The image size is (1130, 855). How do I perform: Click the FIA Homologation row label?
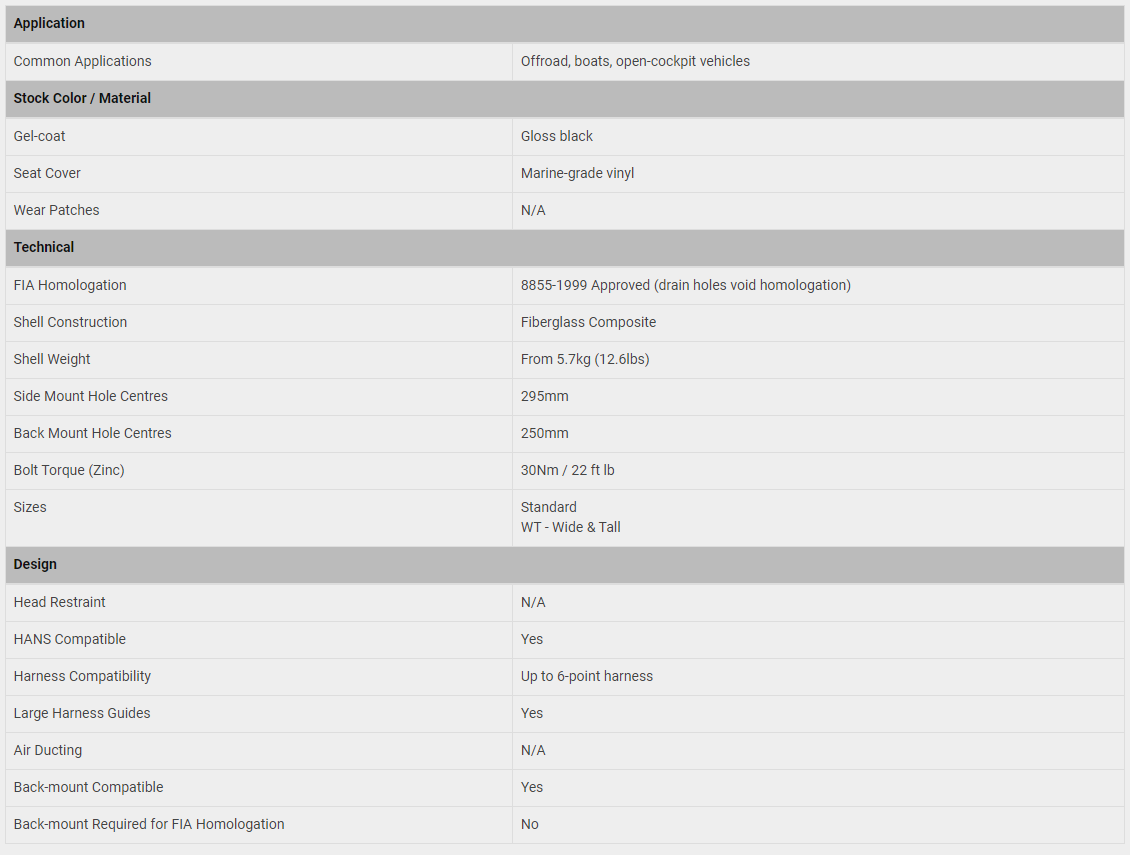[70, 285]
